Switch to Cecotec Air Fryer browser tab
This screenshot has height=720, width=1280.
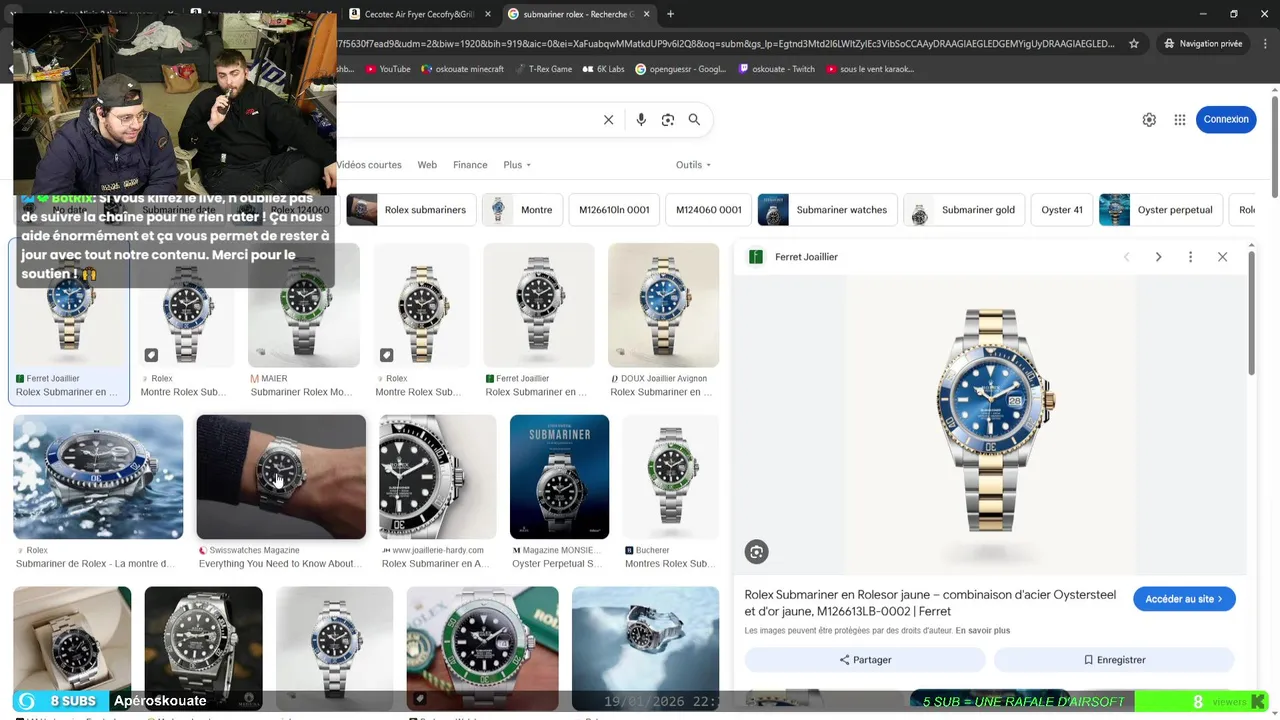(418, 14)
